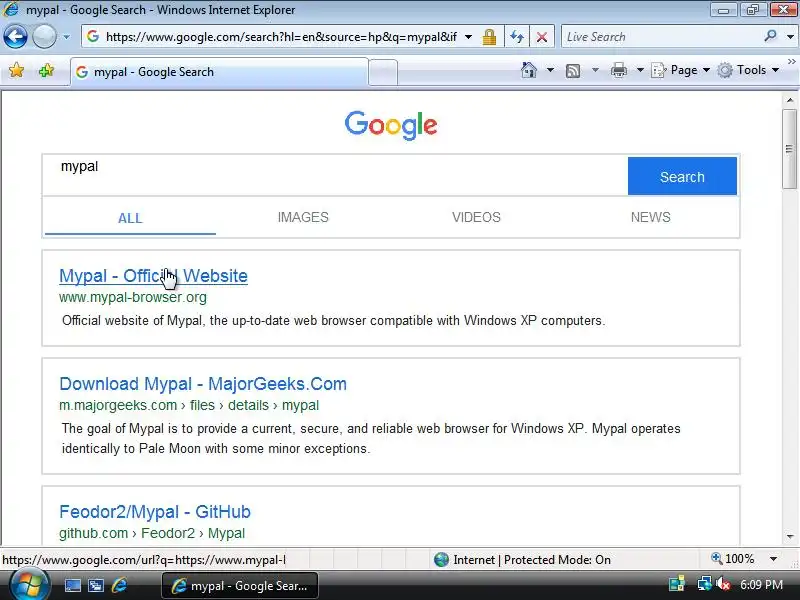Click the Show Desktop quick launch icon

pyautogui.click(x=72, y=585)
